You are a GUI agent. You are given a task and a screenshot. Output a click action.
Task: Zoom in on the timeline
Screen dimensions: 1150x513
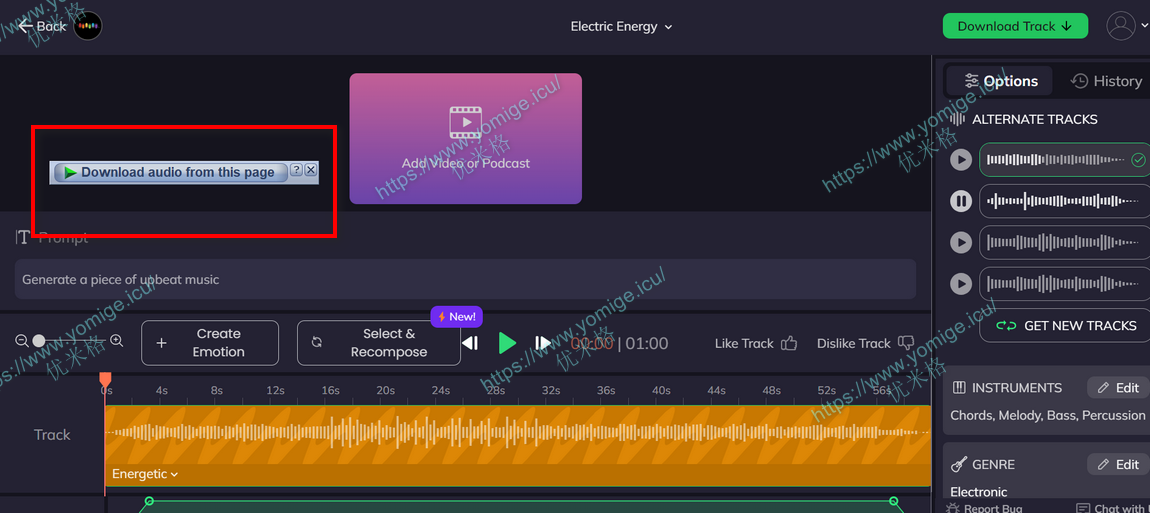(x=116, y=341)
